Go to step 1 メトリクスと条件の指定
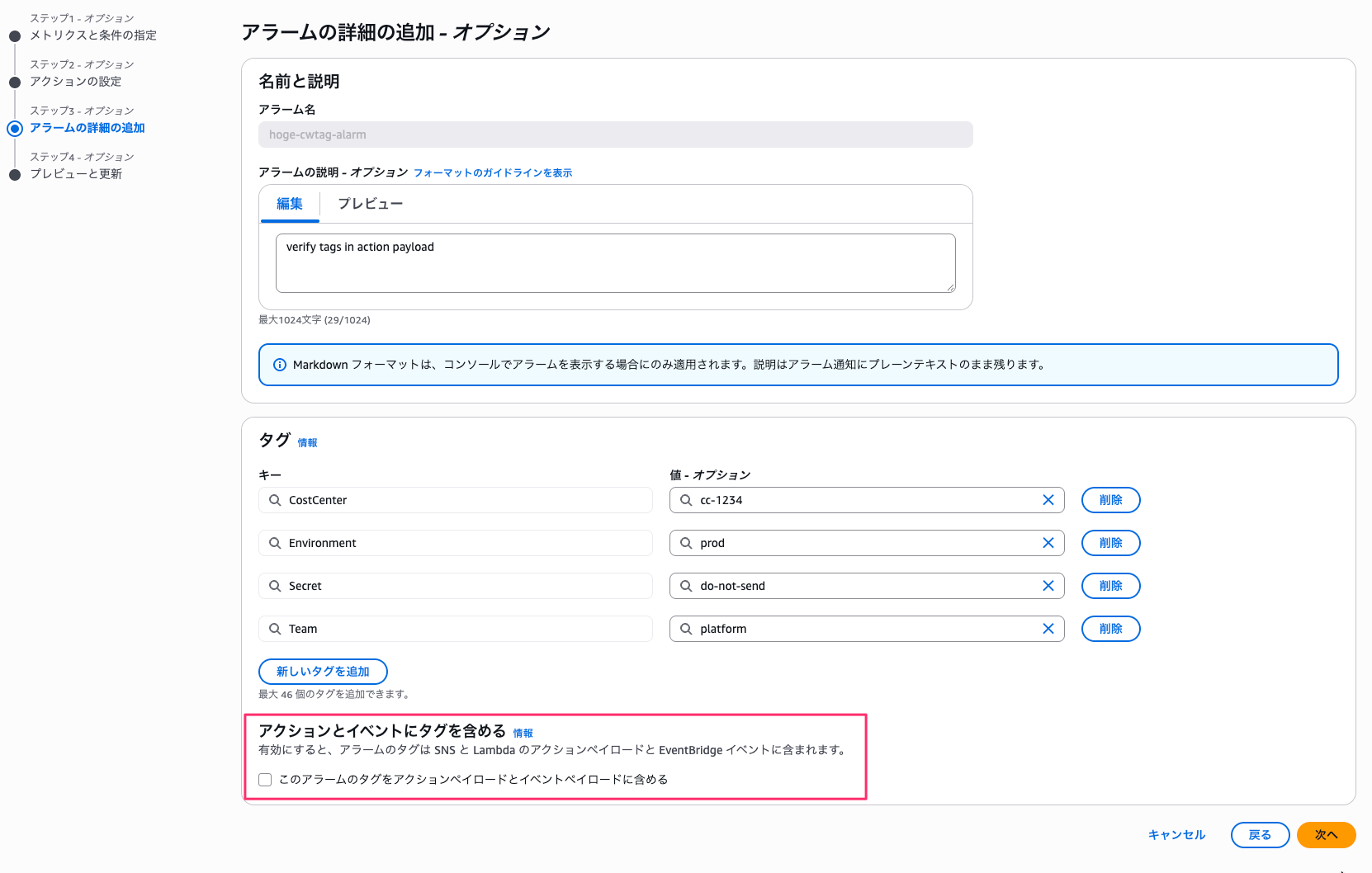The height and width of the screenshot is (873, 1372). tap(93, 35)
